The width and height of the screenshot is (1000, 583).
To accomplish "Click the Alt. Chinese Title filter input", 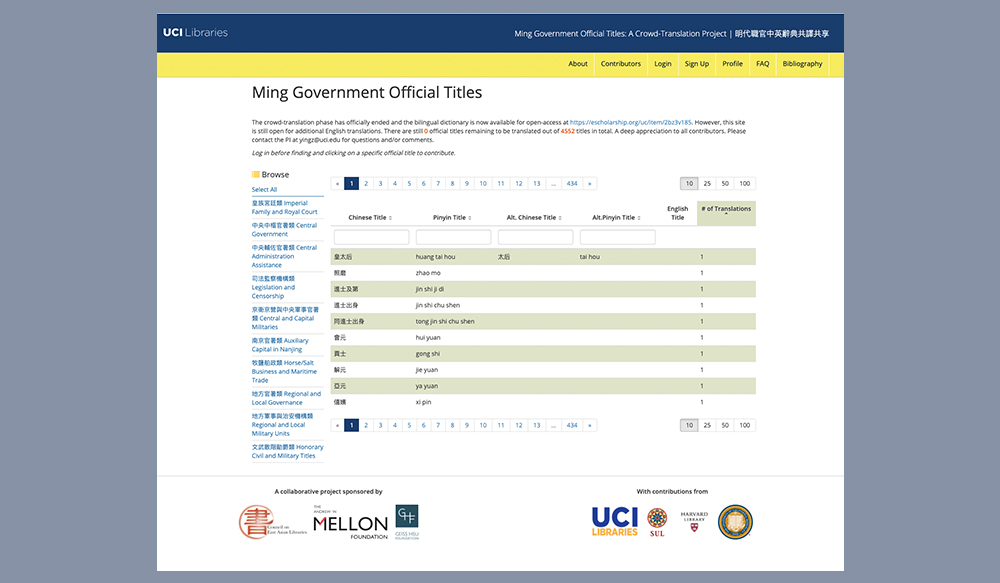I will pyautogui.click(x=535, y=237).
